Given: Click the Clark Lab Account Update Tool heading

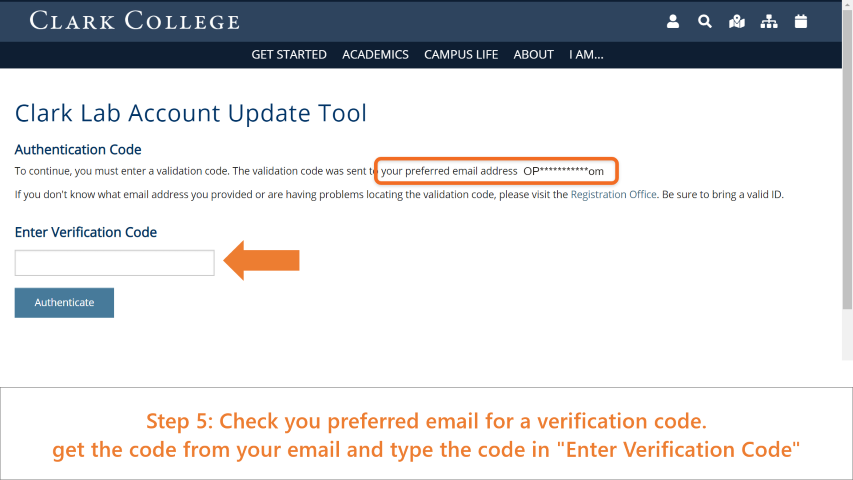Looking at the screenshot, I should coord(190,113).
